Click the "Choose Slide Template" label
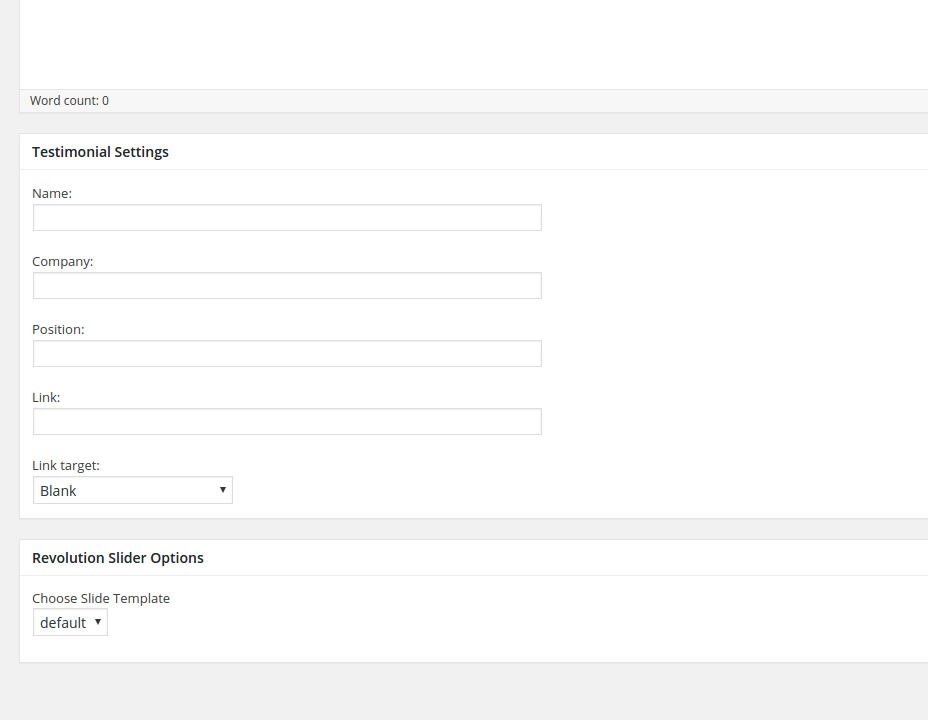 101,599
